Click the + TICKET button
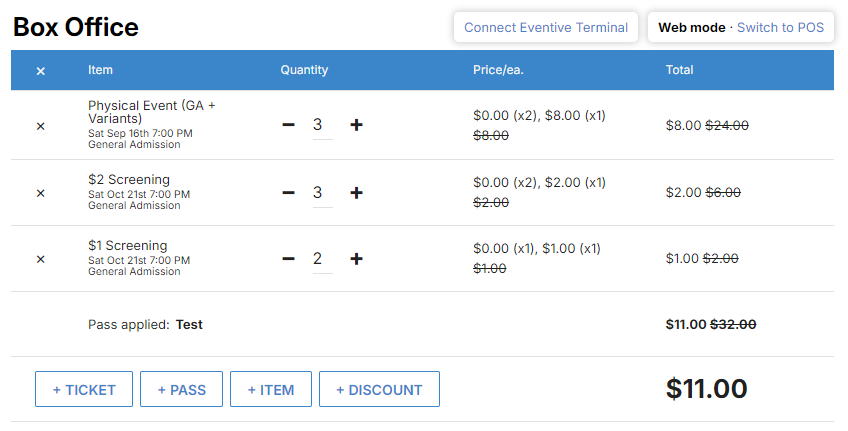The height and width of the screenshot is (431, 848). click(84, 389)
